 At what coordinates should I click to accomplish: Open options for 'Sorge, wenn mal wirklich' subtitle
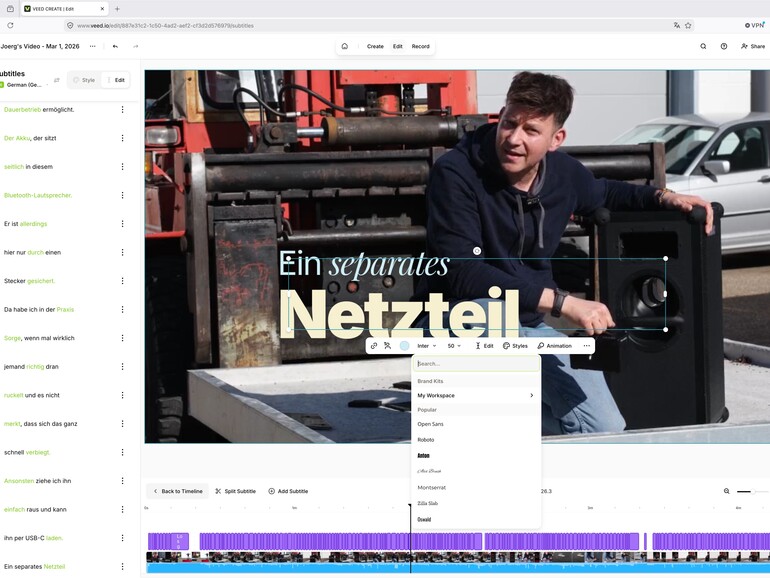click(122, 338)
